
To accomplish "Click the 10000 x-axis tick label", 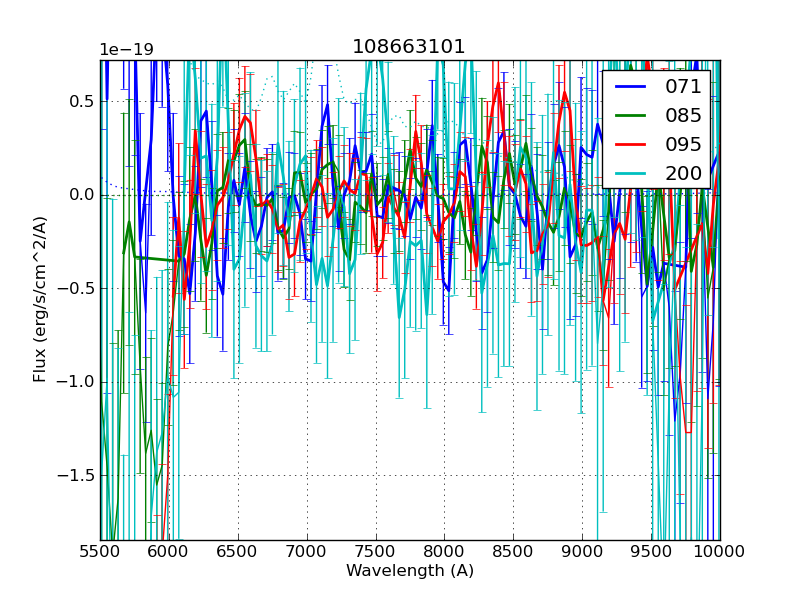I will [720, 551].
